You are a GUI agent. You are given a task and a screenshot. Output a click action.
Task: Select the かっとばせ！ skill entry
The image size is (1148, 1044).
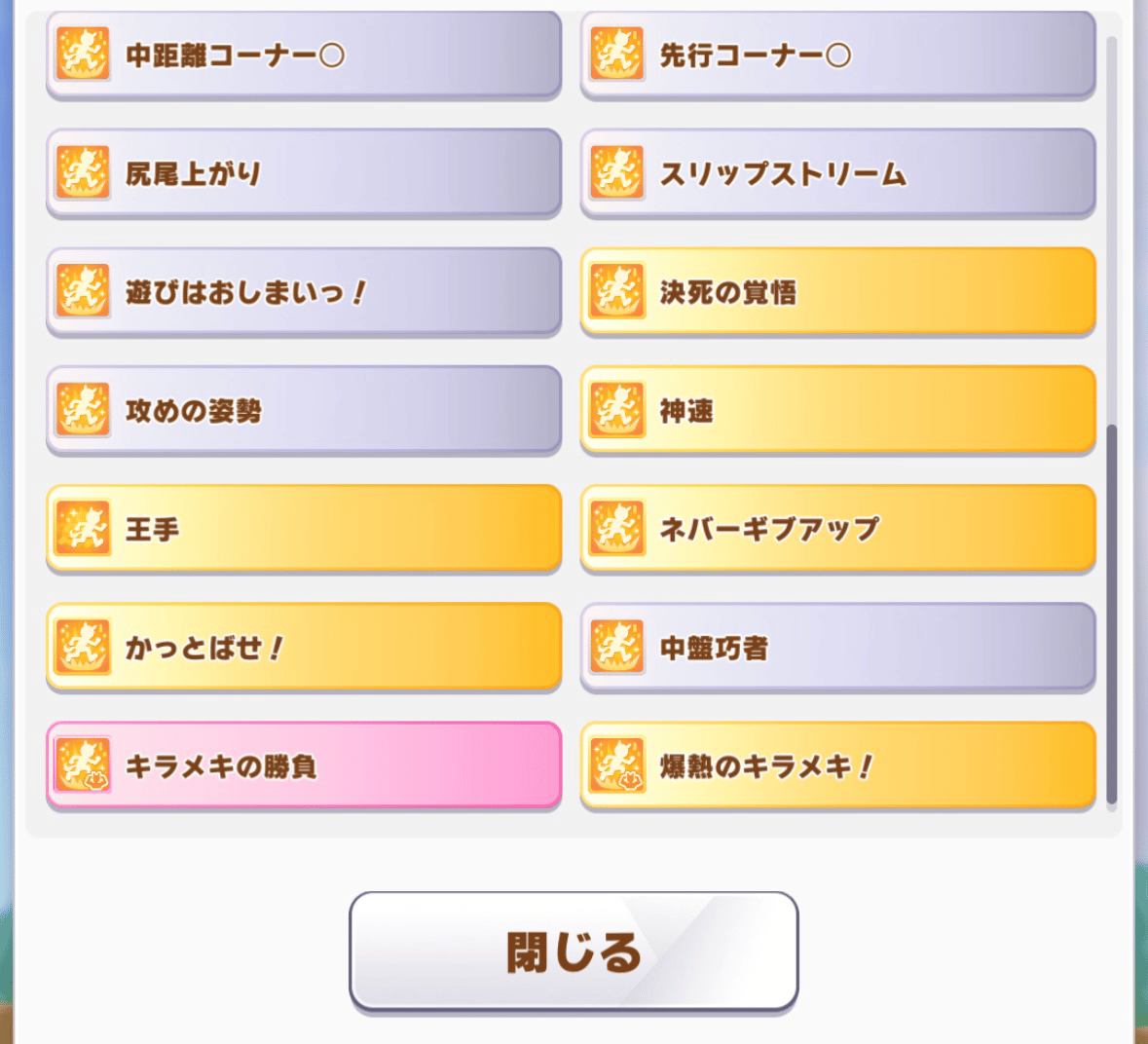(304, 648)
